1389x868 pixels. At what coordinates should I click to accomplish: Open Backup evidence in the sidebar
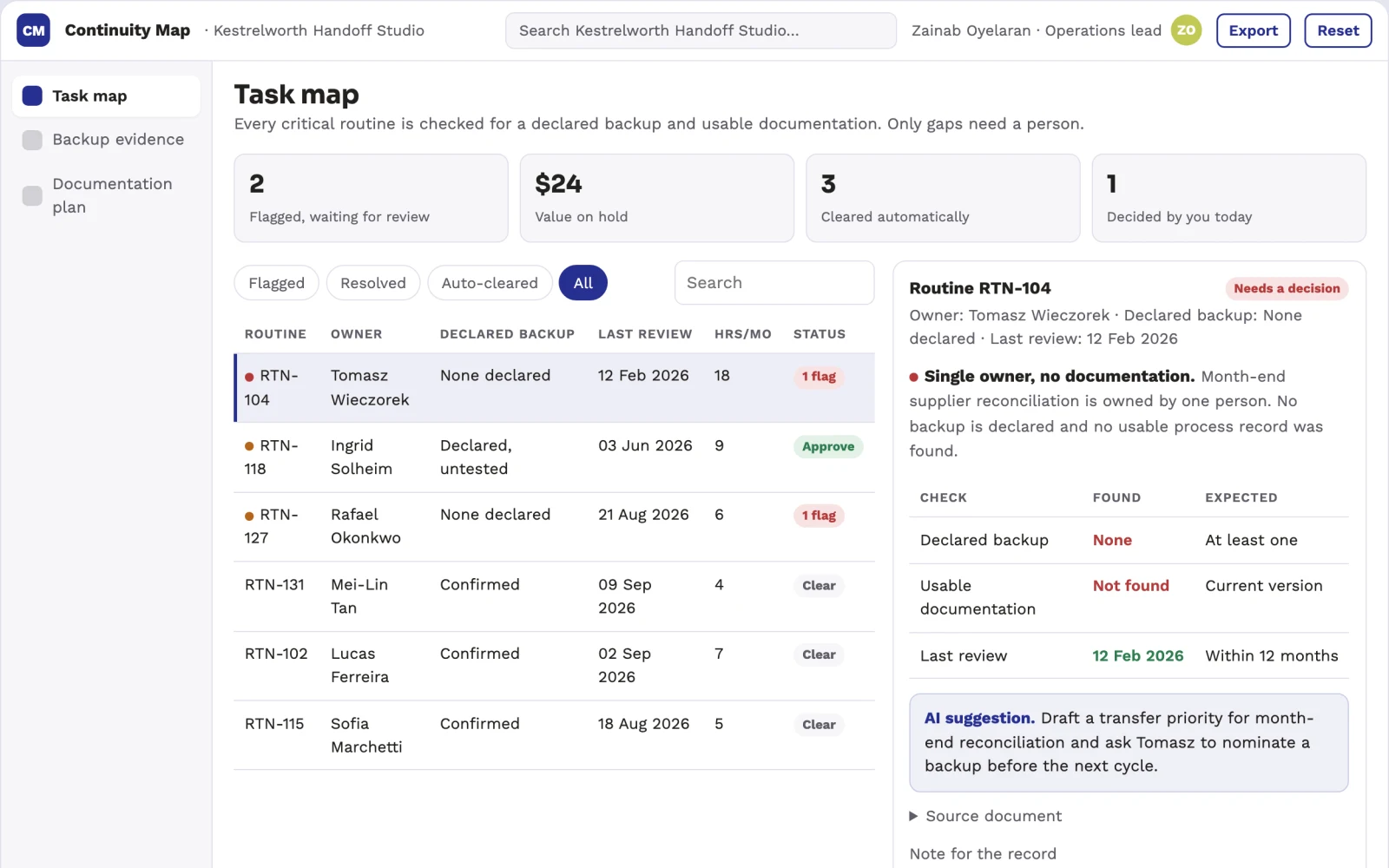[x=106, y=140]
